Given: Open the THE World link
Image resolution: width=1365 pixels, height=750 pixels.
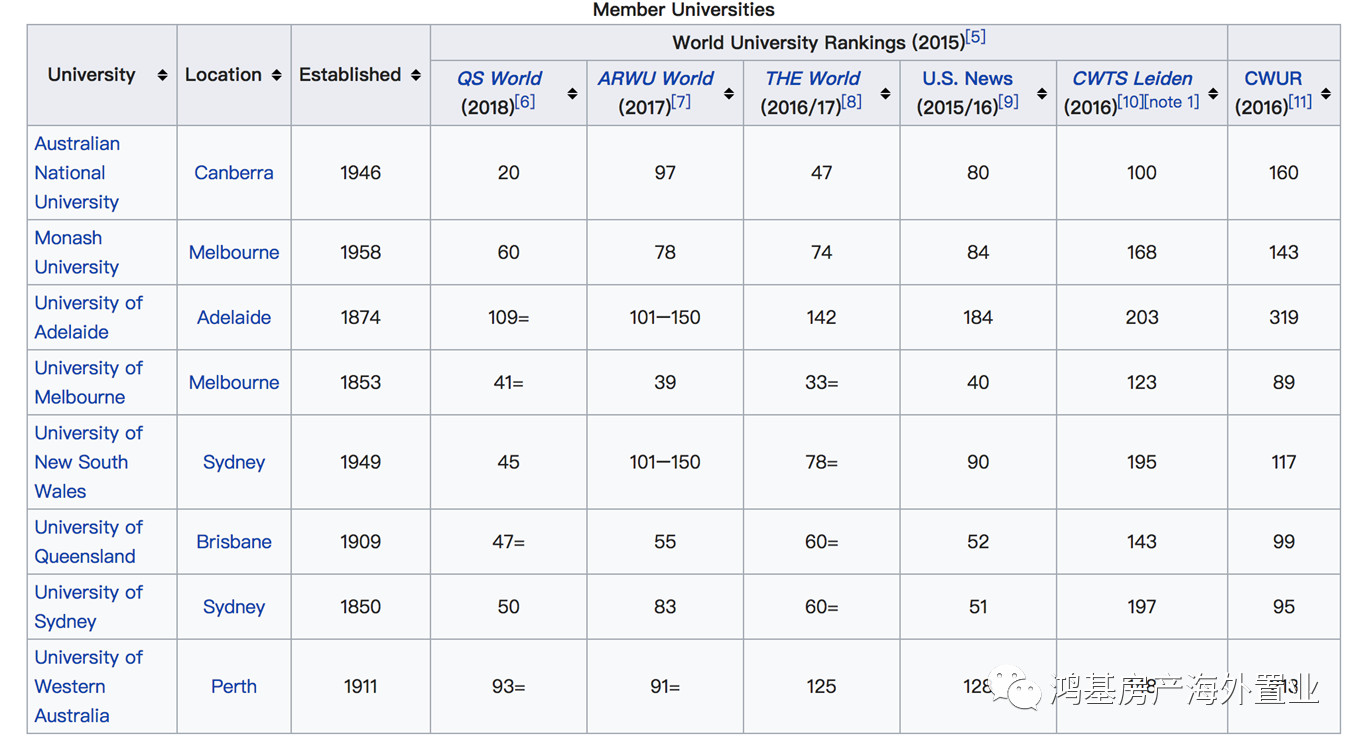Looking at the screenshot, I should 813,78.
